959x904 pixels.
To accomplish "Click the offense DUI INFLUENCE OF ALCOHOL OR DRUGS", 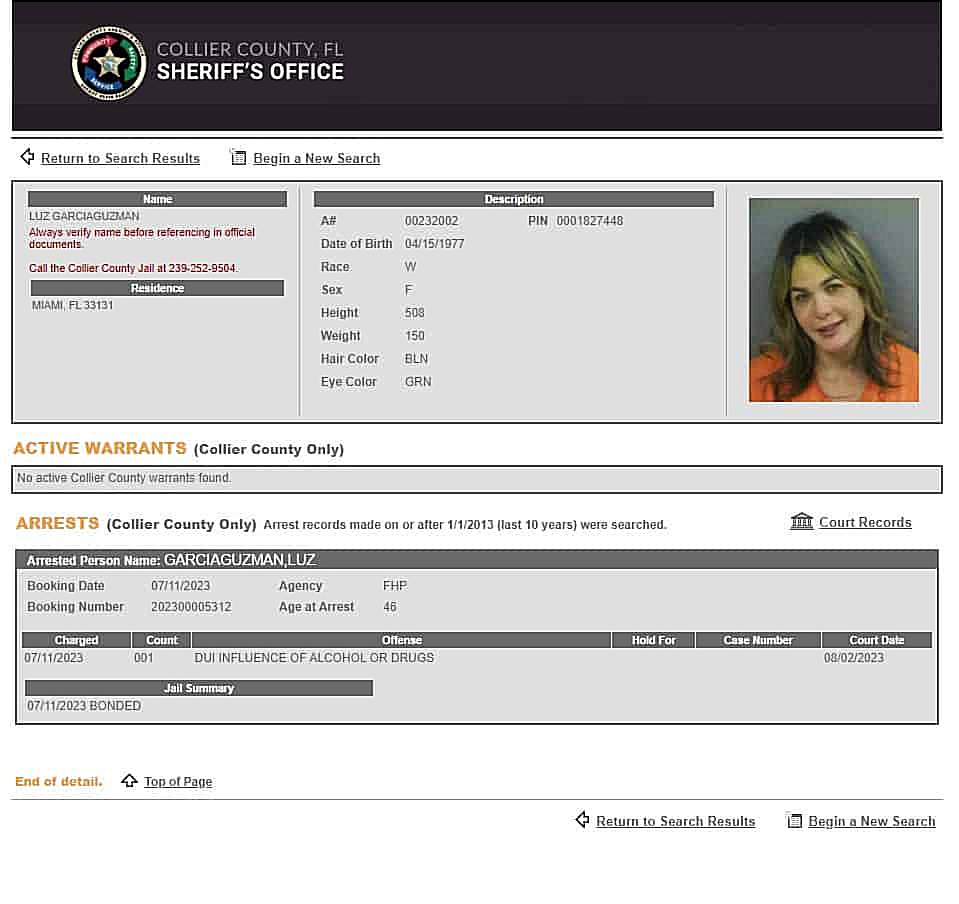I will click(x=314, y=658).
